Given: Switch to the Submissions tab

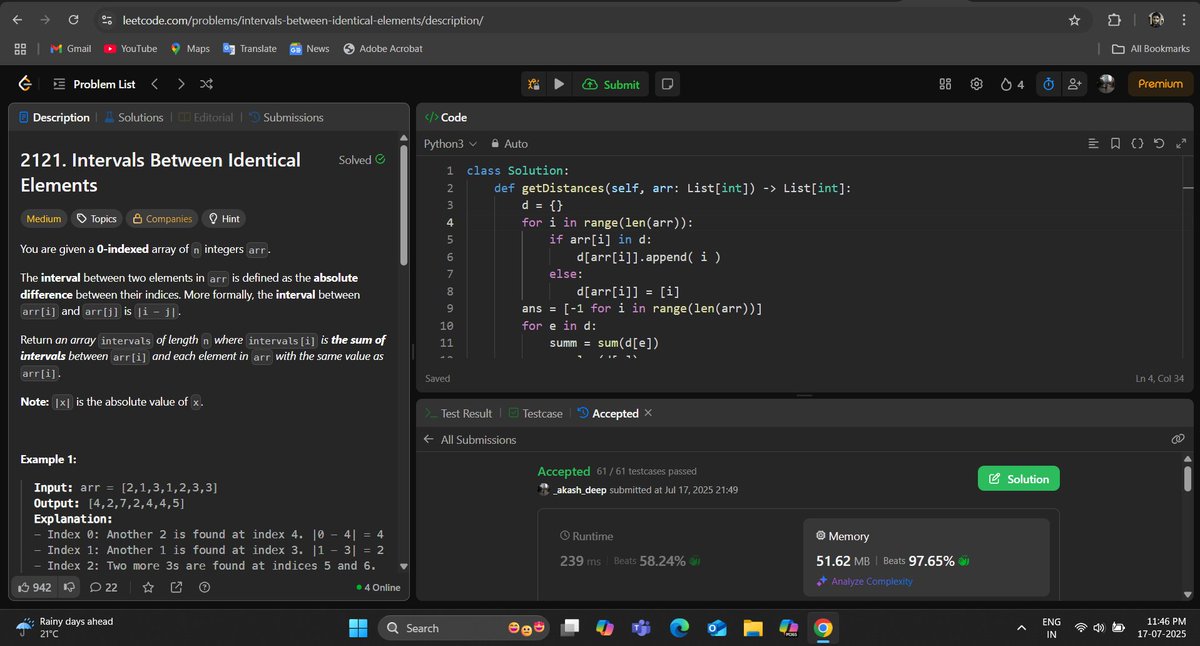Looking at the screenshot, I should click(286, 117).
